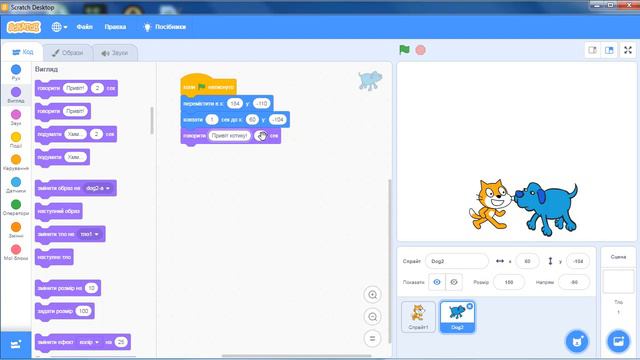Screen dimensions: 640x360
Task: Open the choose a backdrop button
Action: [x=618, y=341]
